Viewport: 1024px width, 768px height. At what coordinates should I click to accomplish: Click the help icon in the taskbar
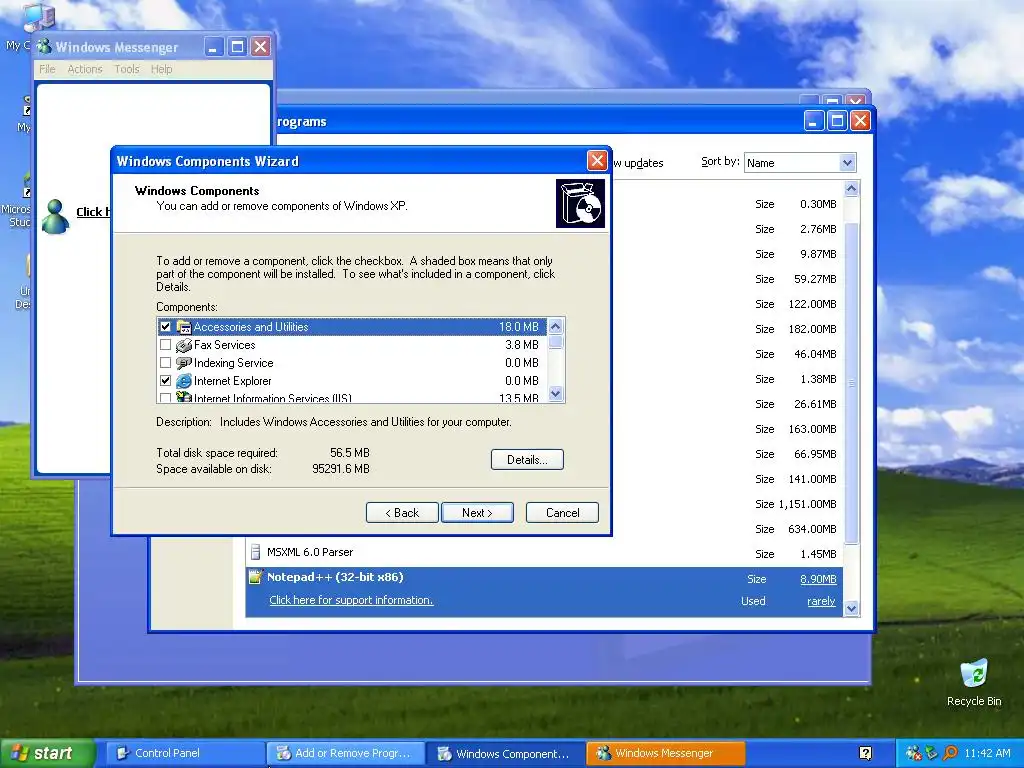(x=865, y=753)
